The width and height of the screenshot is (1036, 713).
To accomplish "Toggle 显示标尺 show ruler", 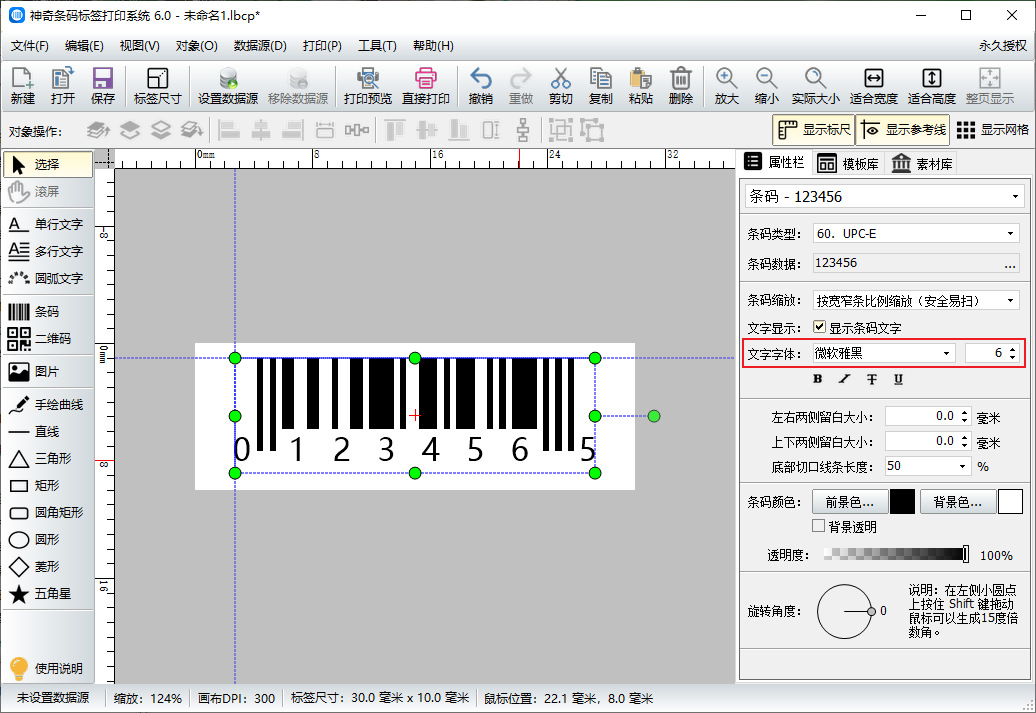I will [813, 130].
